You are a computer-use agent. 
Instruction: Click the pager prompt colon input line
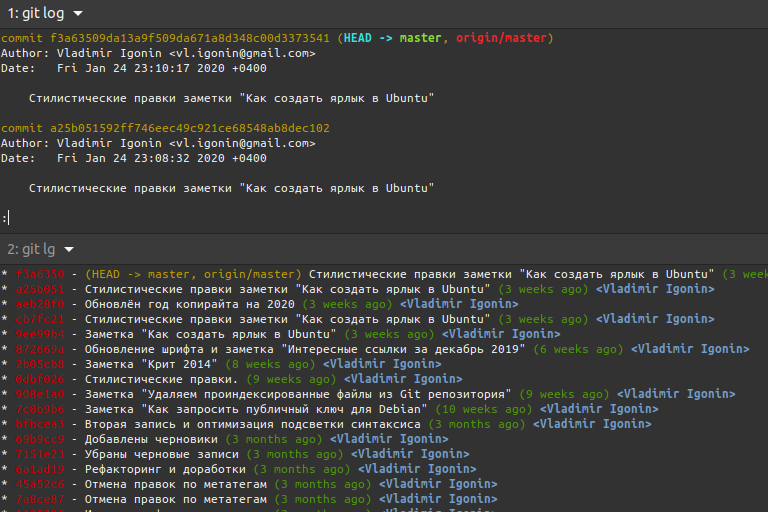(x=6, y=218)
